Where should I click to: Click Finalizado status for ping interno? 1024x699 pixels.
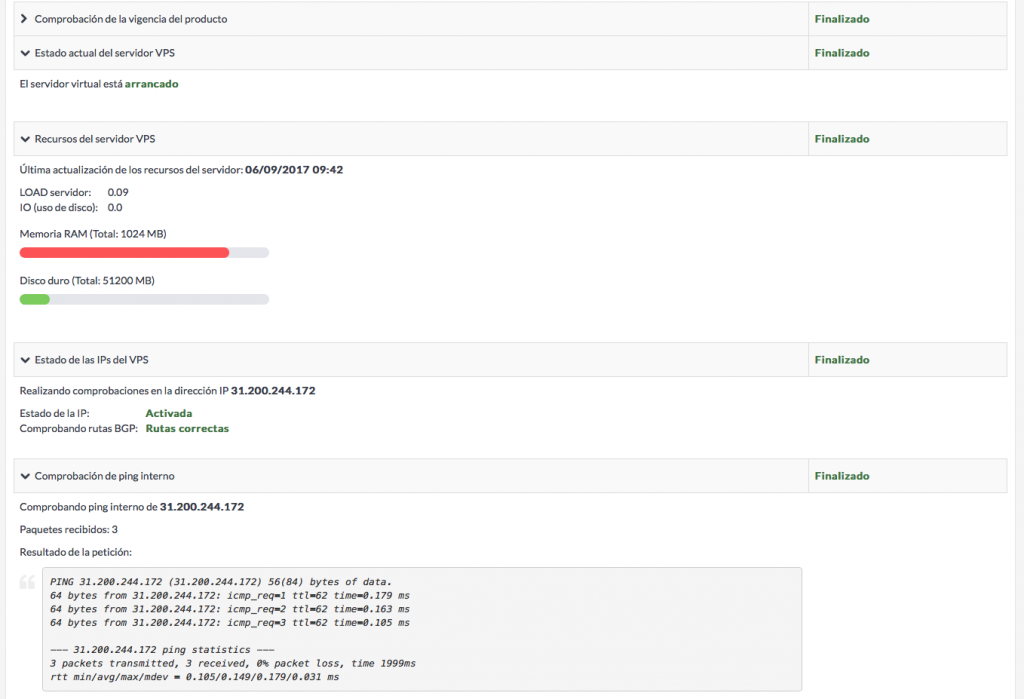[841, 476]
